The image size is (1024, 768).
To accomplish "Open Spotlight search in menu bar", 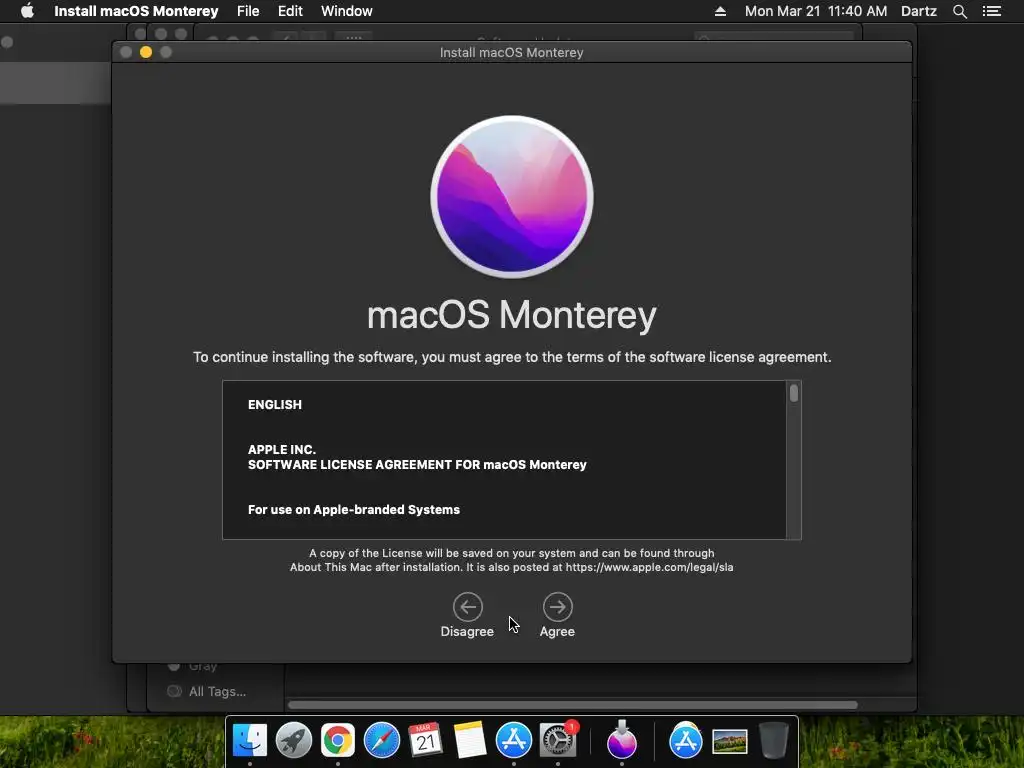I will pyautogui.click(x=959, y=11).
